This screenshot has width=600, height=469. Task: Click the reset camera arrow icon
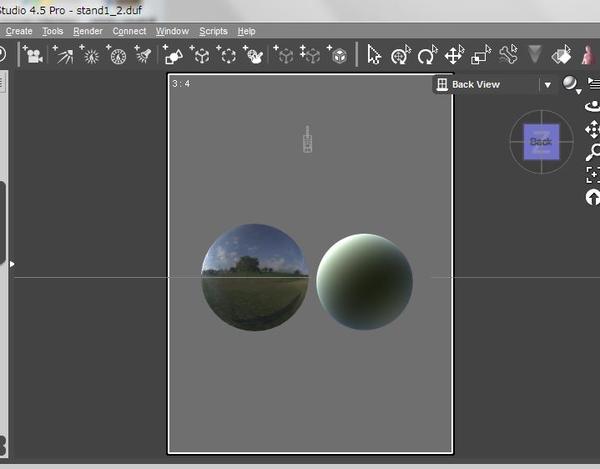click(x=593, y=197)
